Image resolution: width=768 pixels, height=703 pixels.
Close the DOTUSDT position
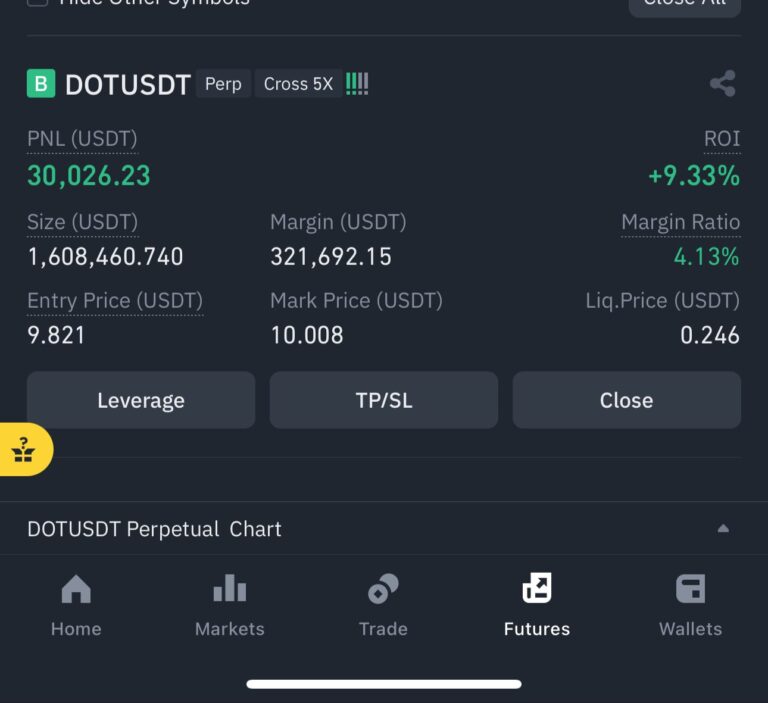pos(626,400)
